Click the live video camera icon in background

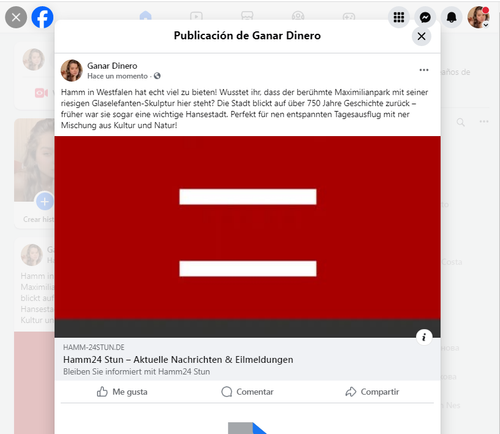point(41,93)
